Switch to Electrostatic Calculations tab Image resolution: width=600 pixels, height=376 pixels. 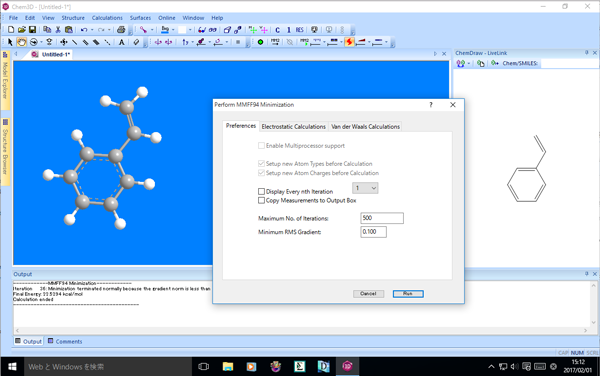[293, 127]
